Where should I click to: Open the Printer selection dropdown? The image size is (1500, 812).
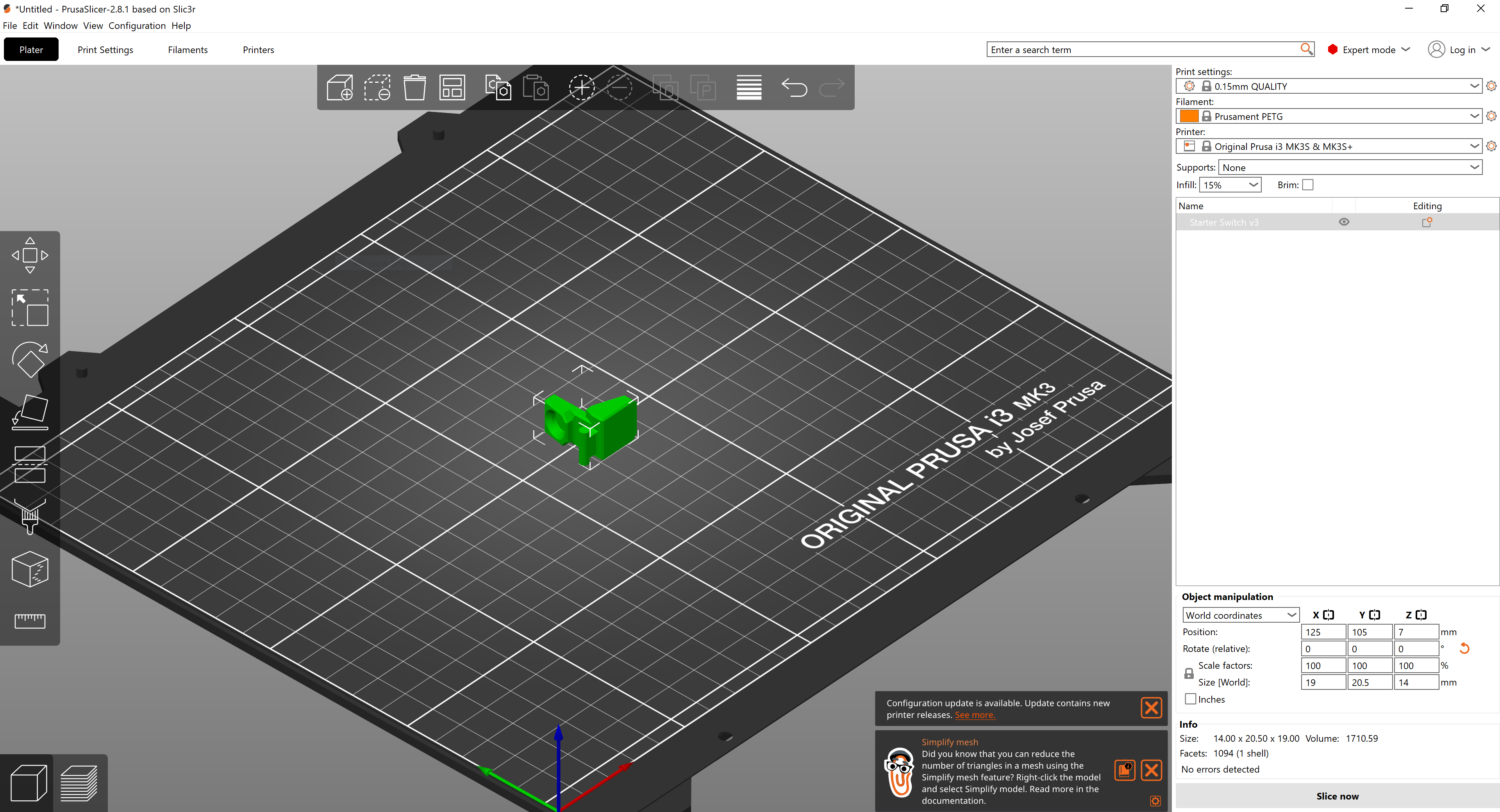pyautogui.click(x=1328, y=146)
